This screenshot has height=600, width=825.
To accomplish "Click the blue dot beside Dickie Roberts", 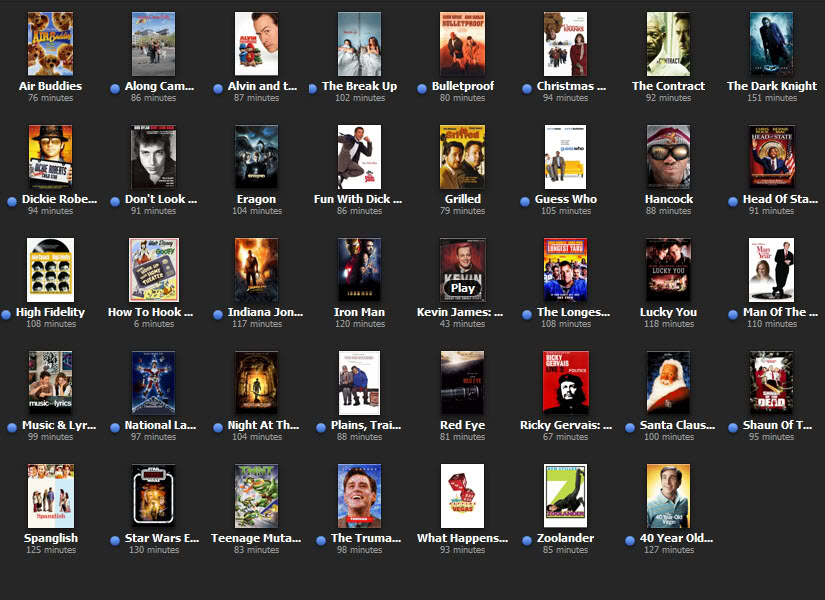I will [x=12, y=202].
